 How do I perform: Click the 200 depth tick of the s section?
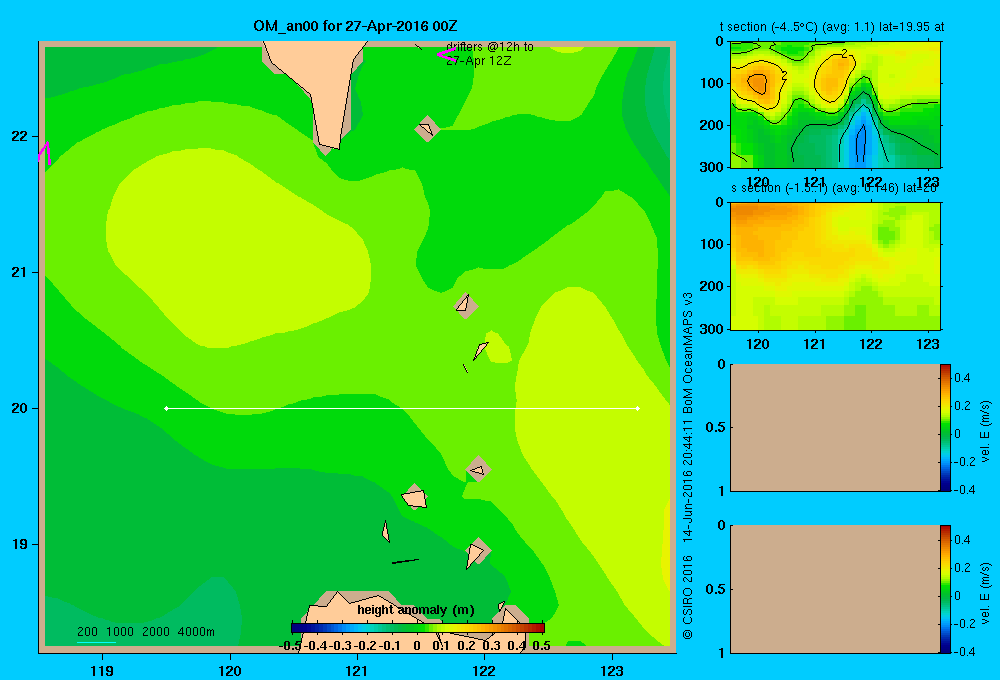(x=711, y=286)
